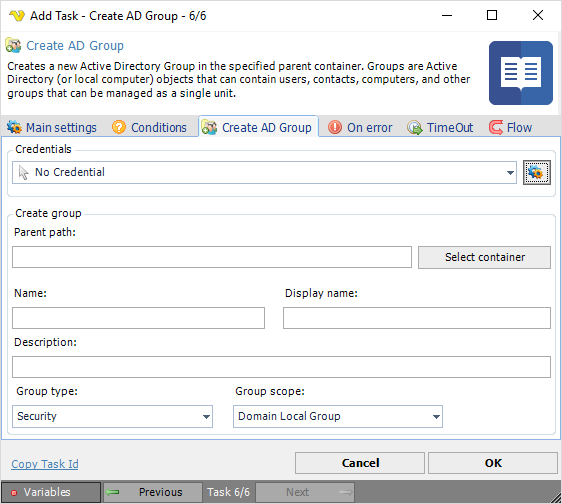Maximize the Add Task window

coord(492,15)
